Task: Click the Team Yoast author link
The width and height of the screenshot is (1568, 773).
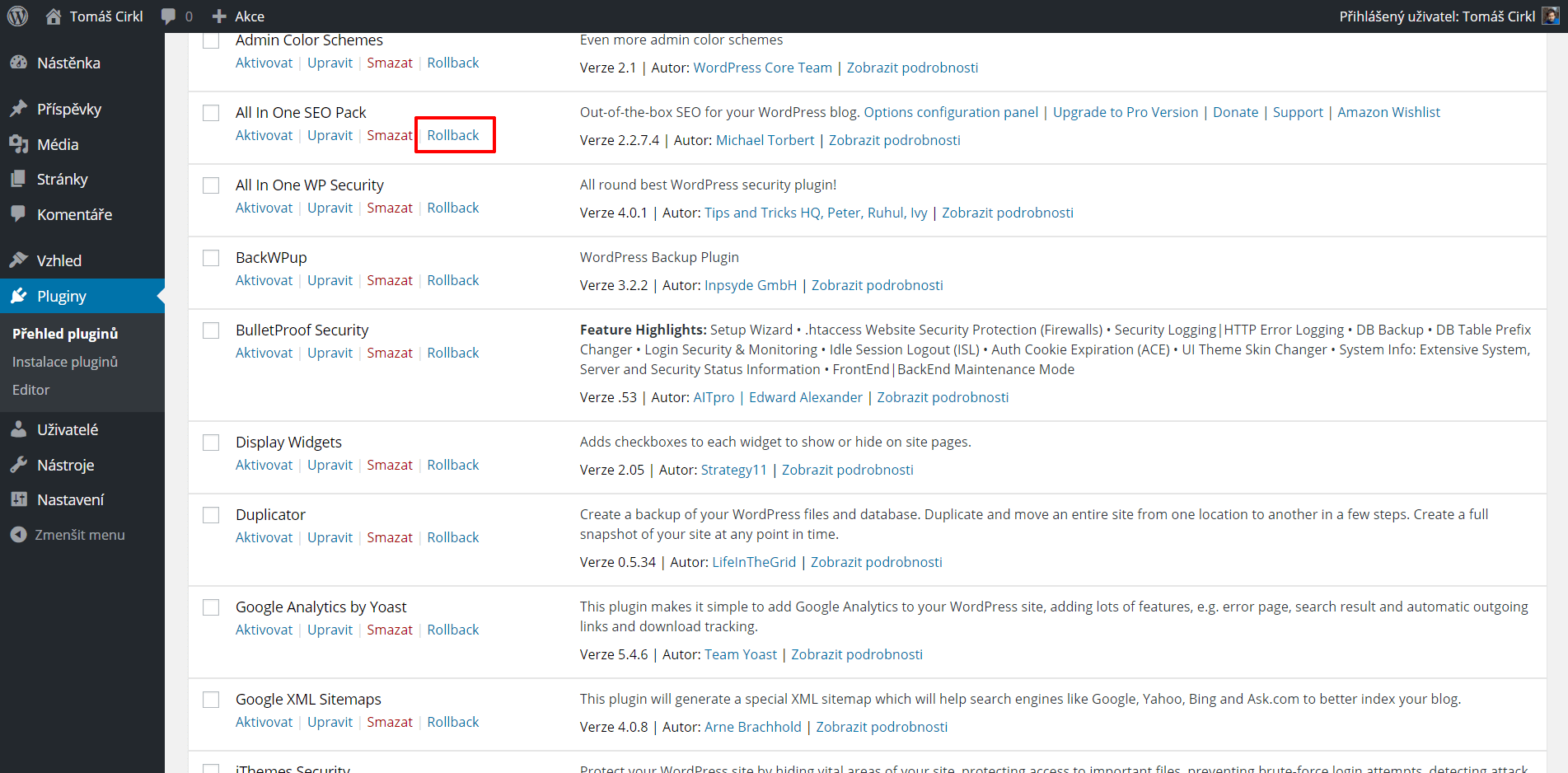Action: [741, 654]
